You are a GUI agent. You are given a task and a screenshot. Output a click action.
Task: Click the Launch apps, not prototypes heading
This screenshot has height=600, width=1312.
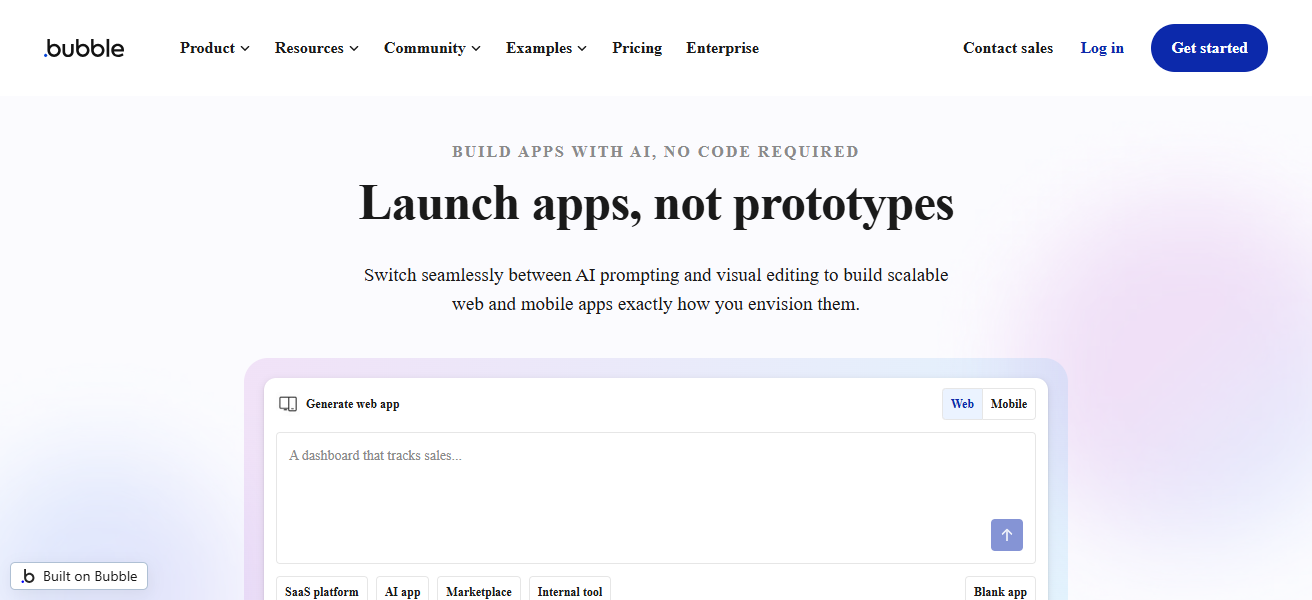tap(656, 204)
